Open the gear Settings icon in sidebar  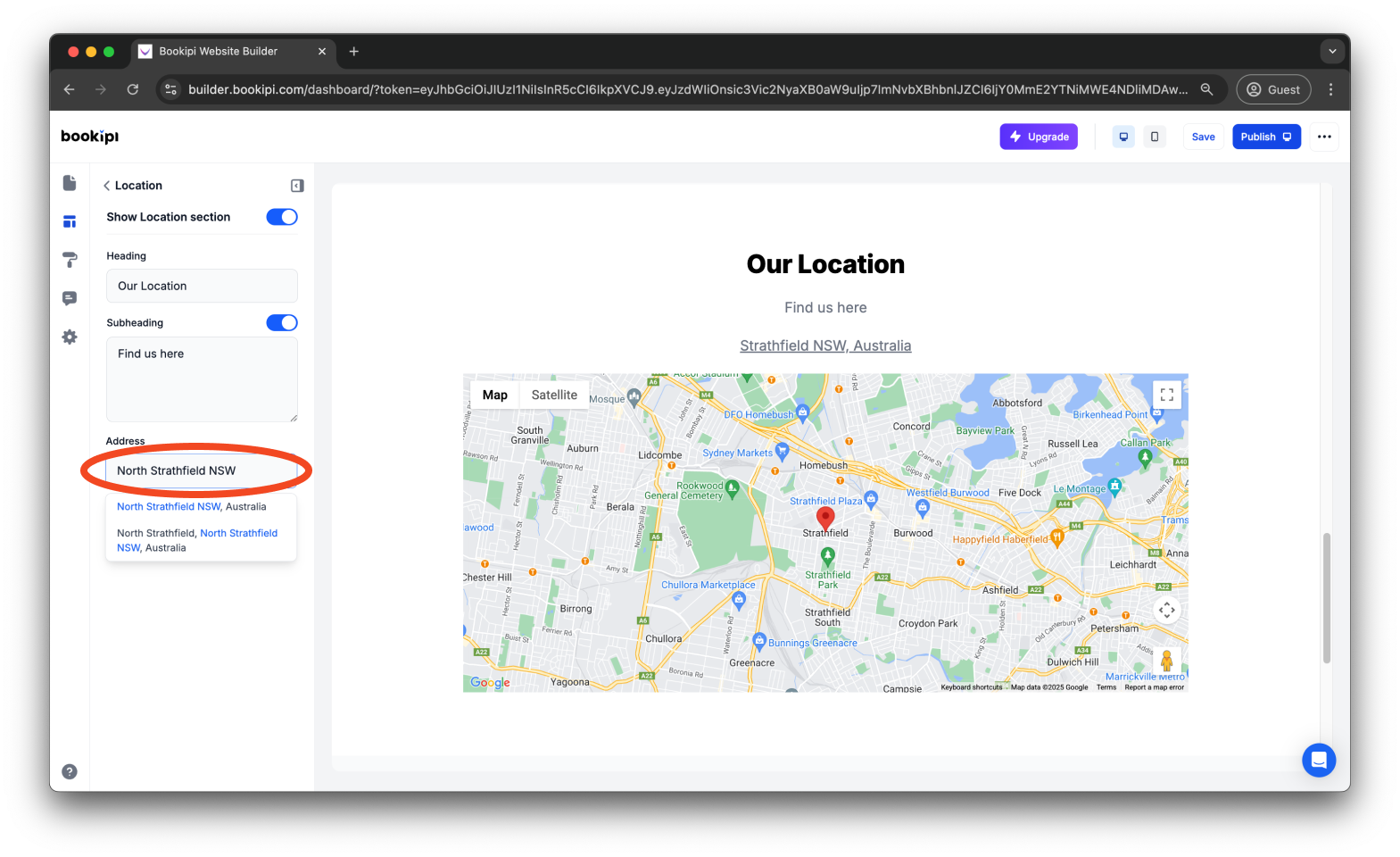coord(70,337)
